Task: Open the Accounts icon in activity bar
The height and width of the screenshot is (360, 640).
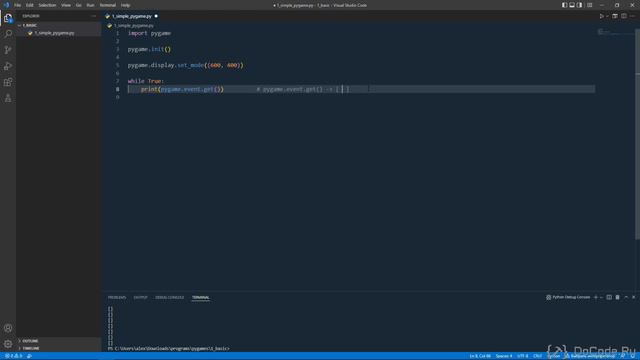Action: click(x=8, y=328)
